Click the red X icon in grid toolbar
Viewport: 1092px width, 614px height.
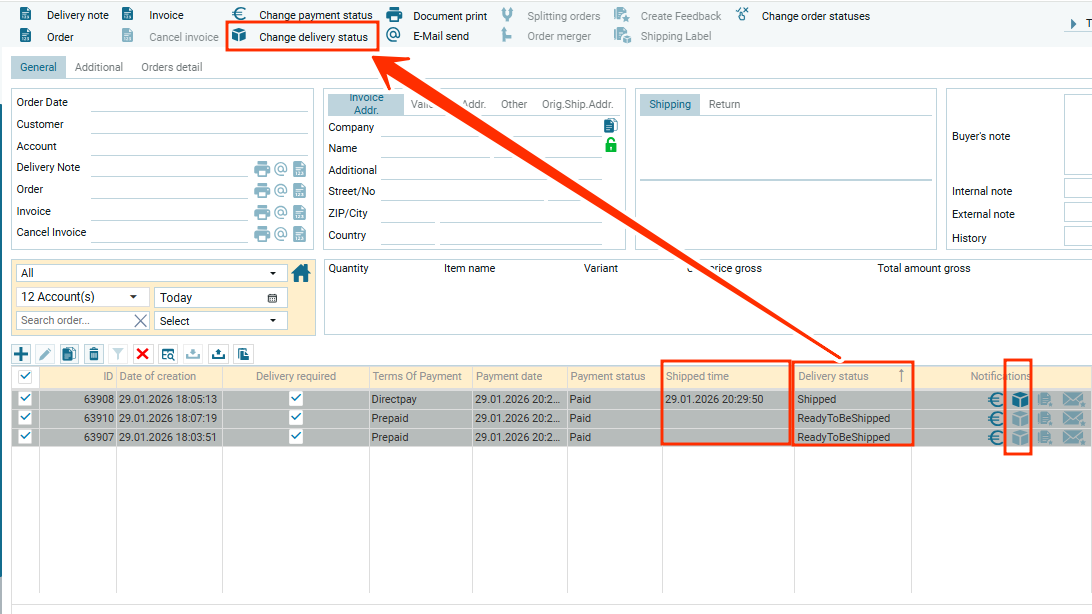142,354
